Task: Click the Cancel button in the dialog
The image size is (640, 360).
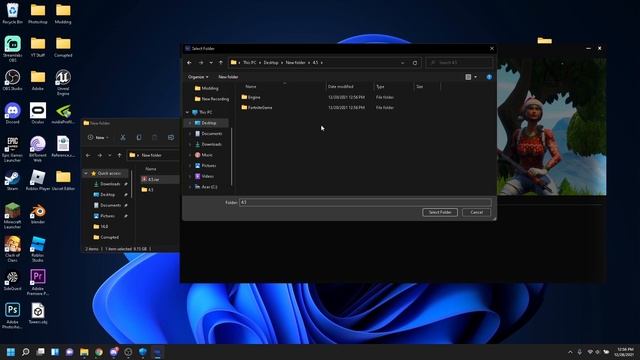Action: tap(476, 212)
